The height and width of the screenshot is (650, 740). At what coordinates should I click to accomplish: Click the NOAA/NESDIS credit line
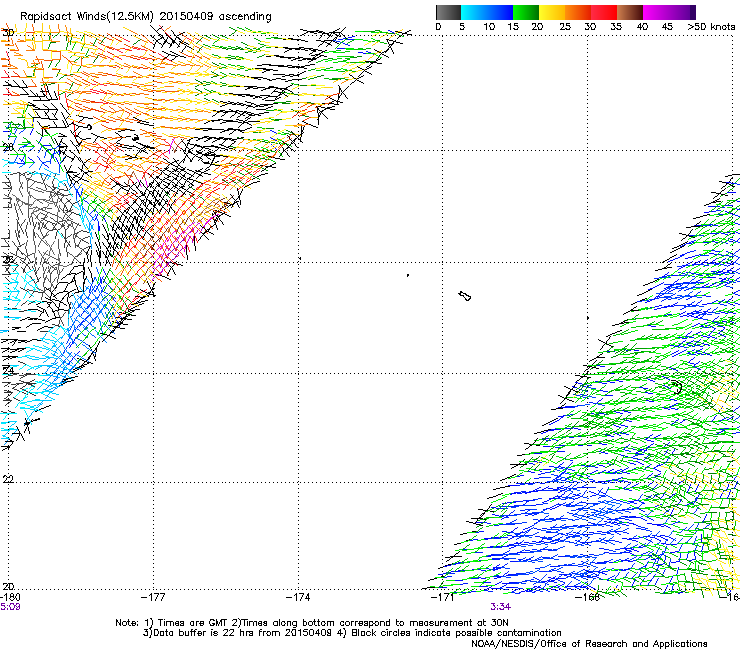coord(589,644)
